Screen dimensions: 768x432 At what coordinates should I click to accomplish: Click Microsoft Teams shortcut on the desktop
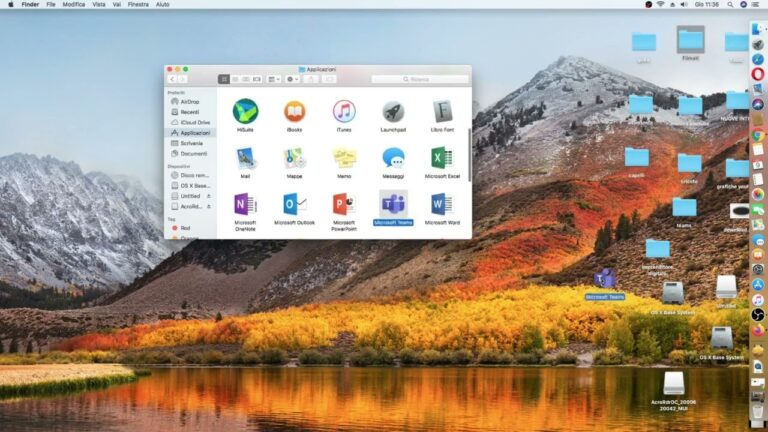(x=605, y=279)
